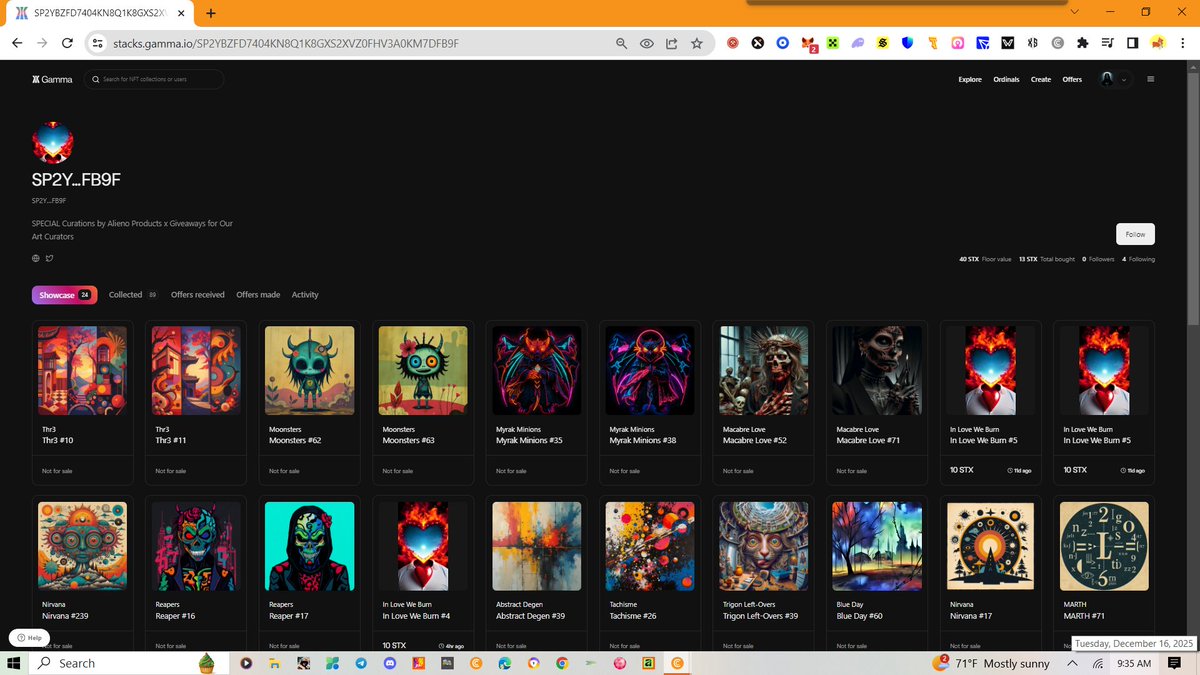Open the profile Twitter bird icon
Screen dimensions: 1200x675
(x=50, y=258)
